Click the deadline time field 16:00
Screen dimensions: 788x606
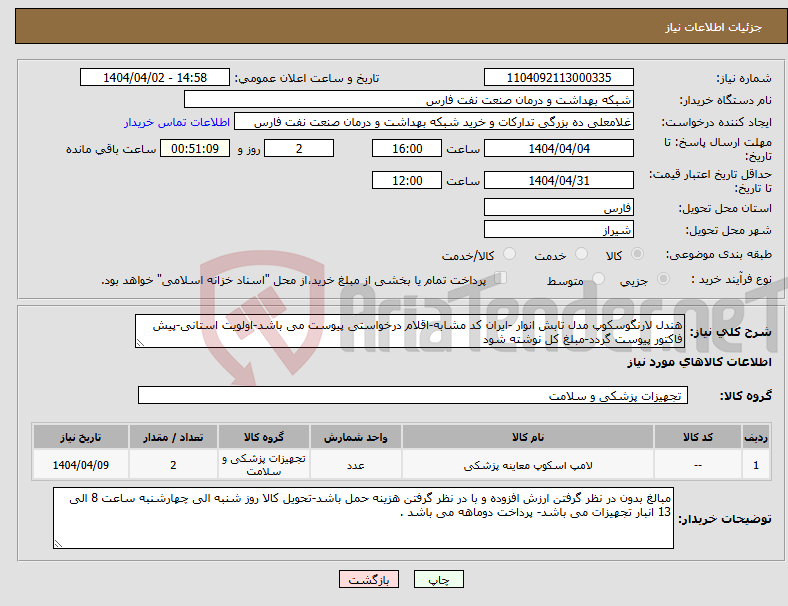407,149
